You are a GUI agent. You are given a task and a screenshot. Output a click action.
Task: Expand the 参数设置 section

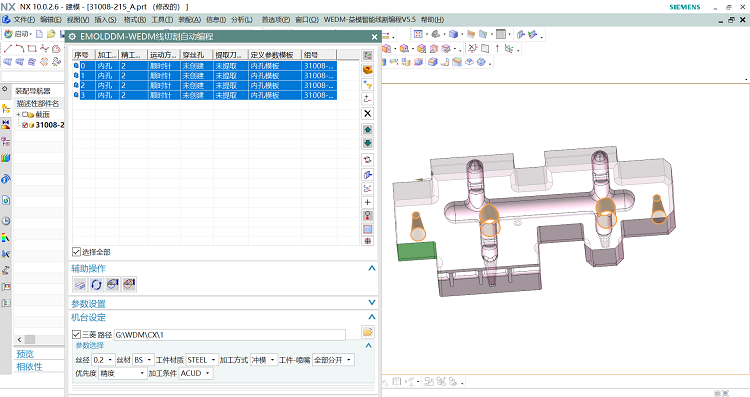(372, 303)
